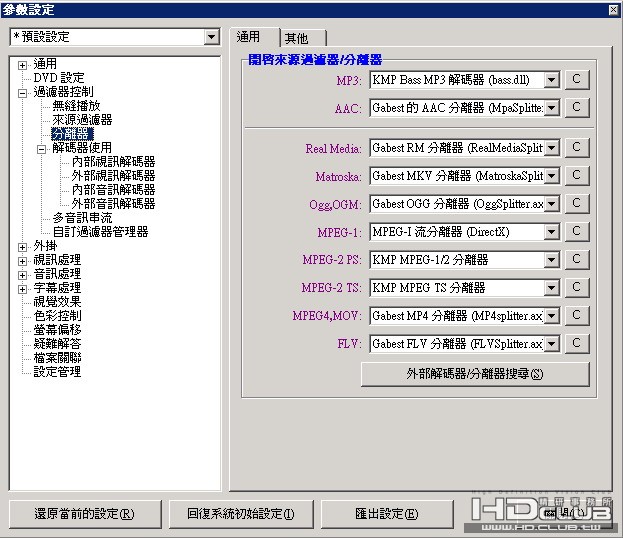Switch to the 其他 tab

304,39
